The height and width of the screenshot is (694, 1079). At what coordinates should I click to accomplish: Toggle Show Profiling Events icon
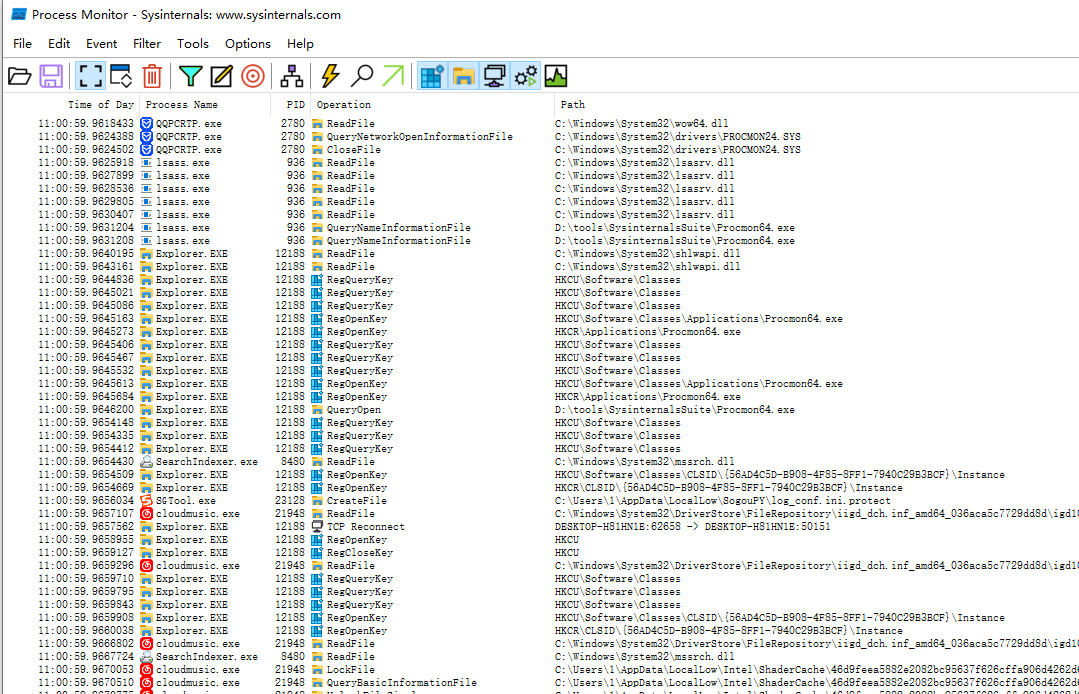[556, 76]
